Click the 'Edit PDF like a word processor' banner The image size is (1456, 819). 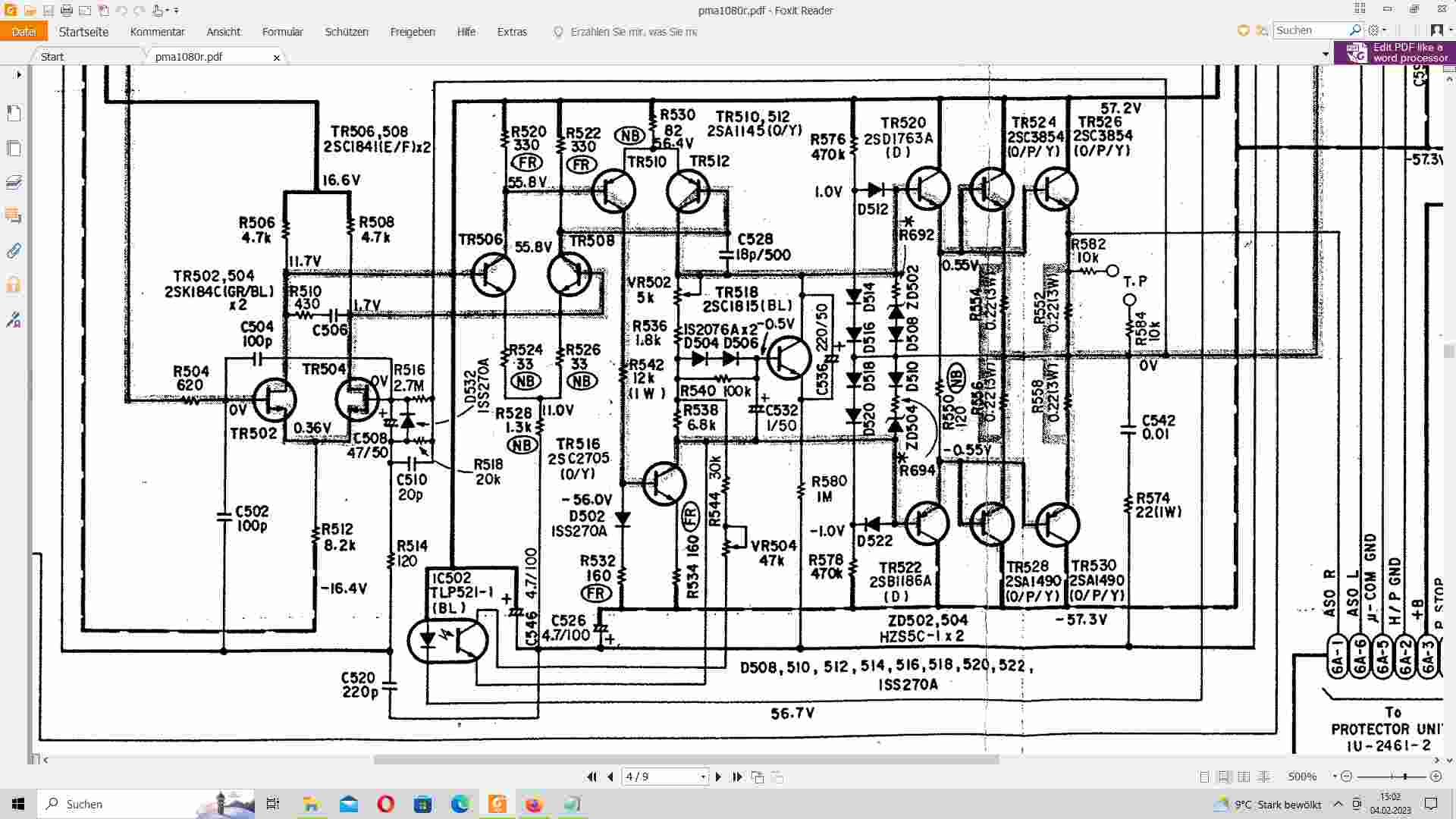[x=1395, y=52]
